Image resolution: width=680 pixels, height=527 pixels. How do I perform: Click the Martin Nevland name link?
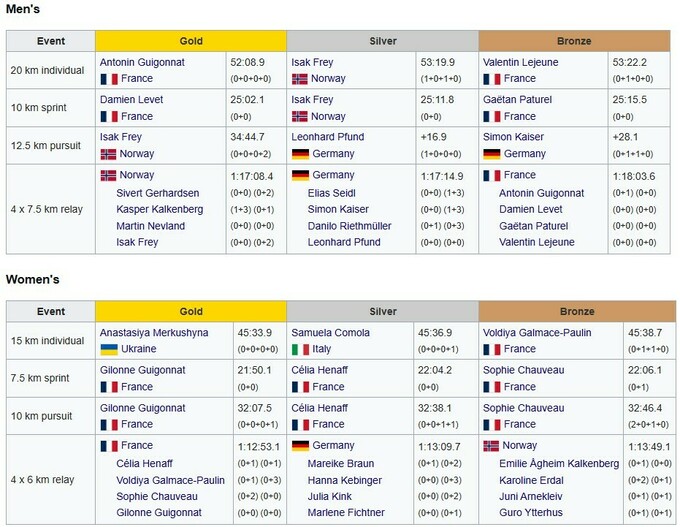pos(151,226)
